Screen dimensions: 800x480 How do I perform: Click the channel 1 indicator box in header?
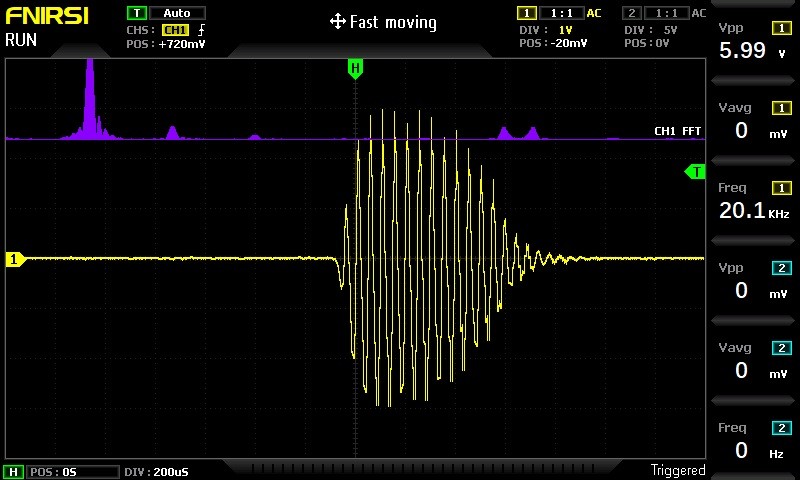click(527, 13)
